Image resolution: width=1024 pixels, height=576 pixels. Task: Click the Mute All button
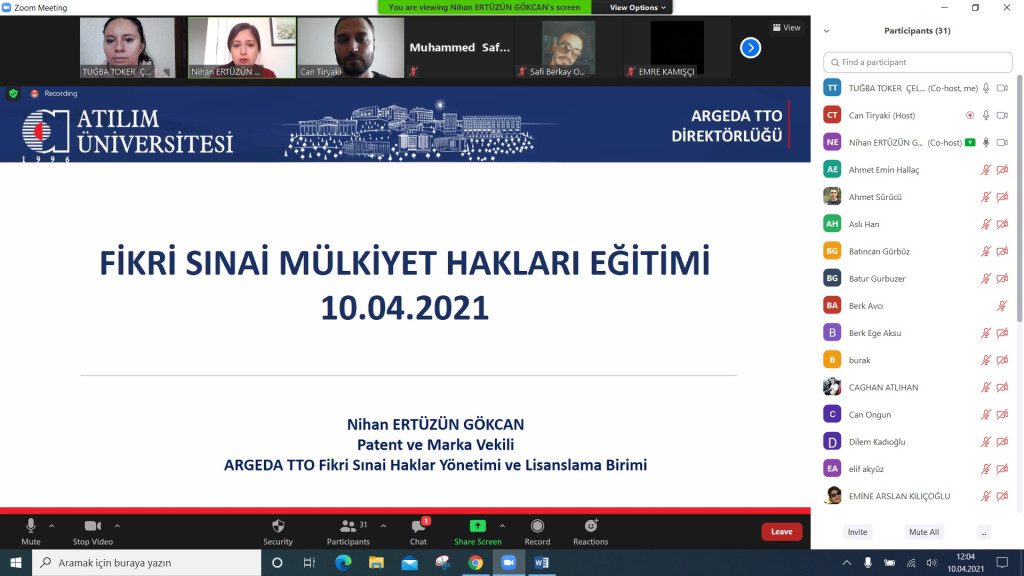click(923, 531)
